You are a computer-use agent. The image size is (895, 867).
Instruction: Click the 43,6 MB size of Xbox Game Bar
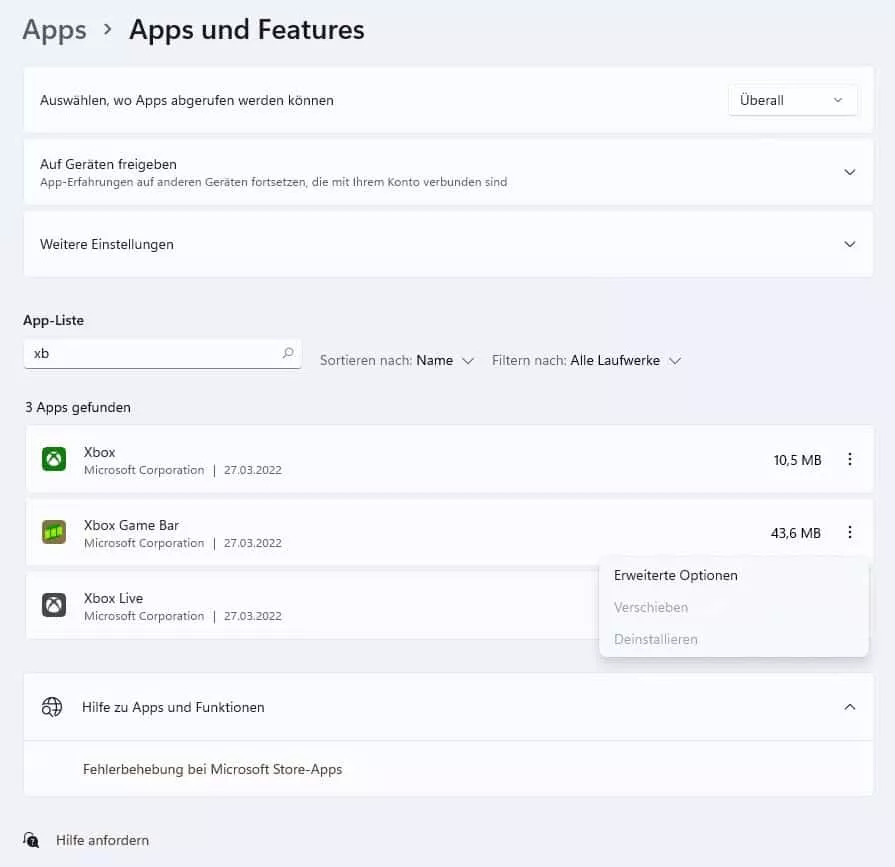tap(796, 533)
